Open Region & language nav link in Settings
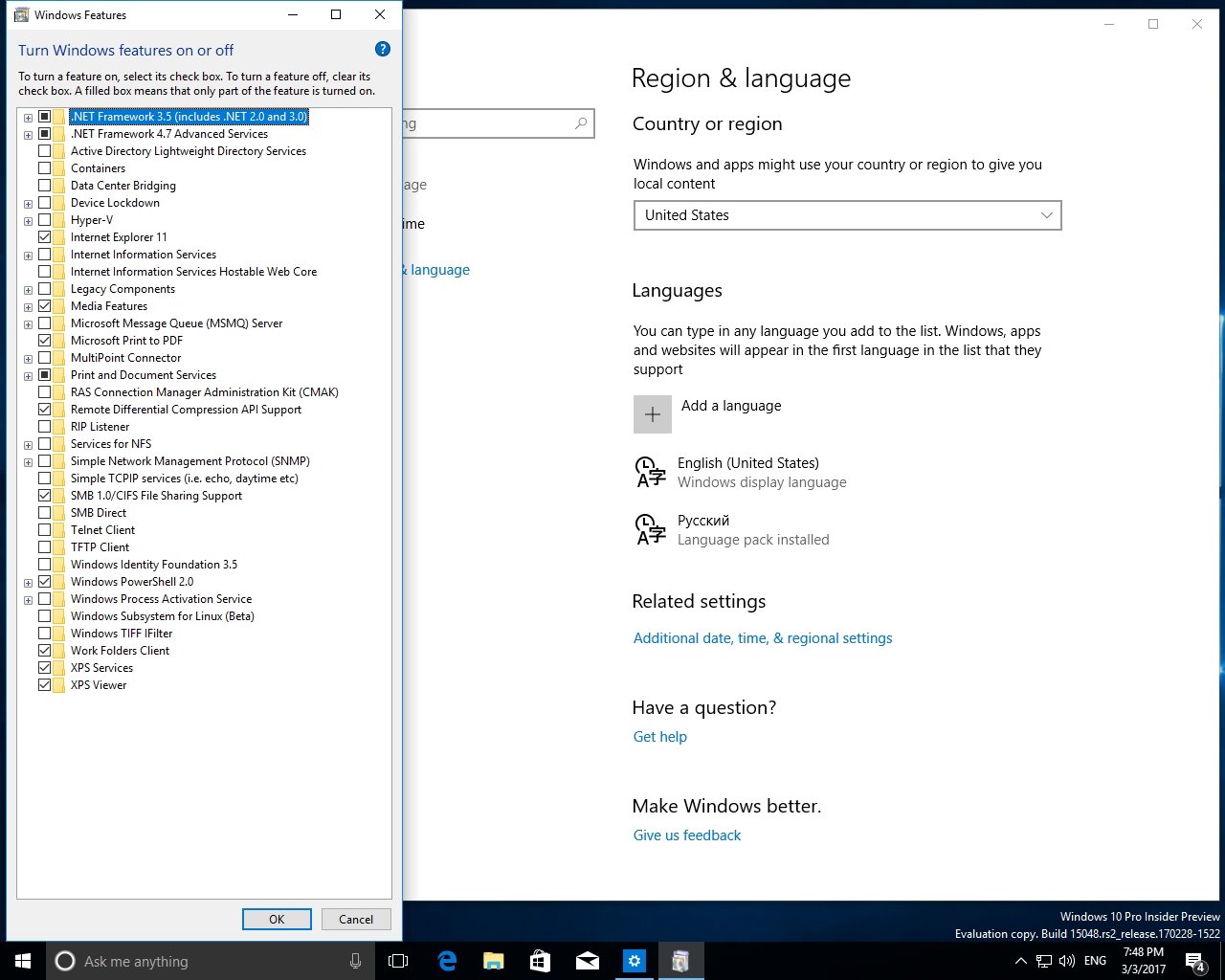Screen dimensions: 1225x980 436,270
